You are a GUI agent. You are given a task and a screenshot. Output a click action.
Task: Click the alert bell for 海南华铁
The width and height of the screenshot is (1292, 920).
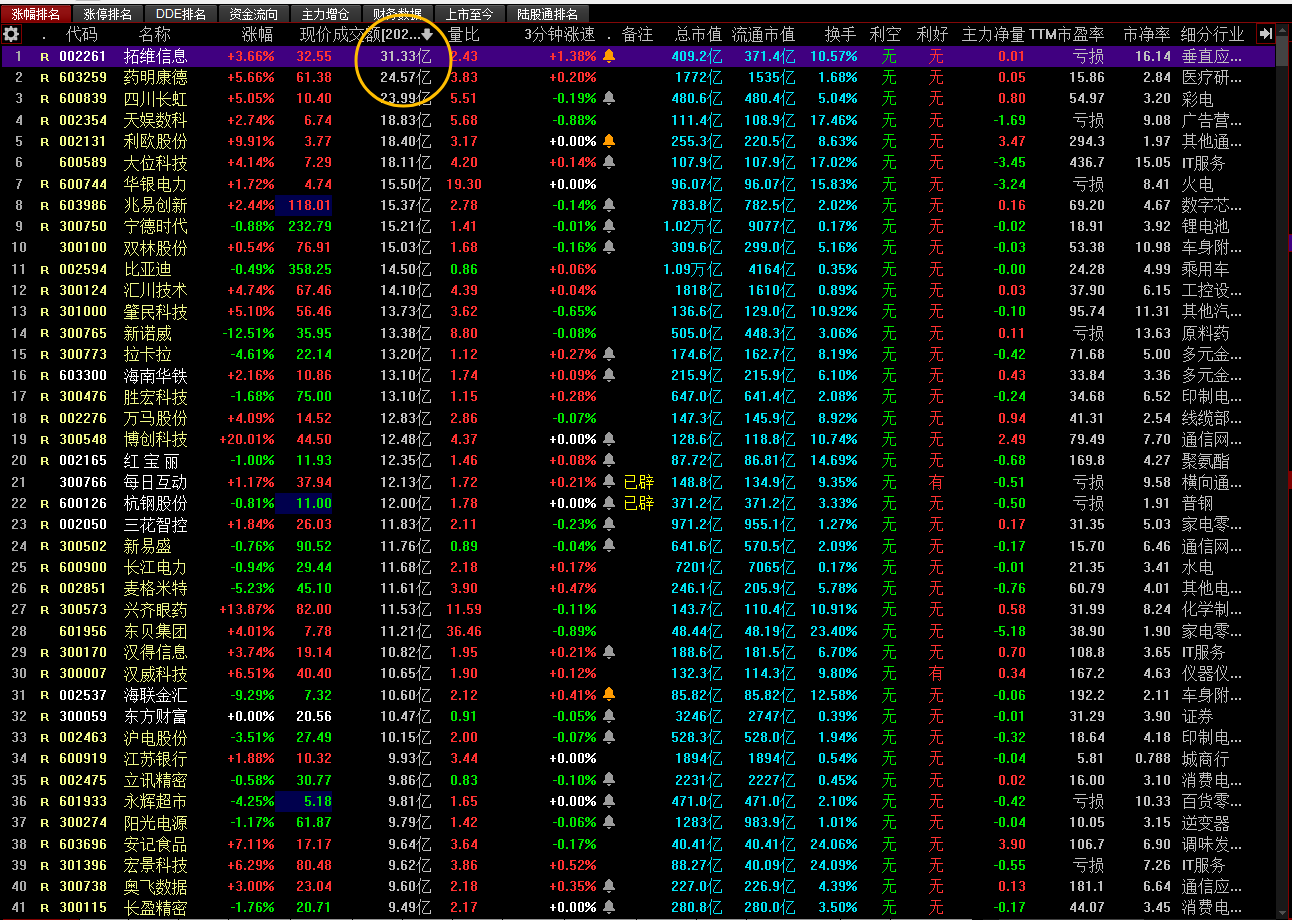tap(609, 375)
